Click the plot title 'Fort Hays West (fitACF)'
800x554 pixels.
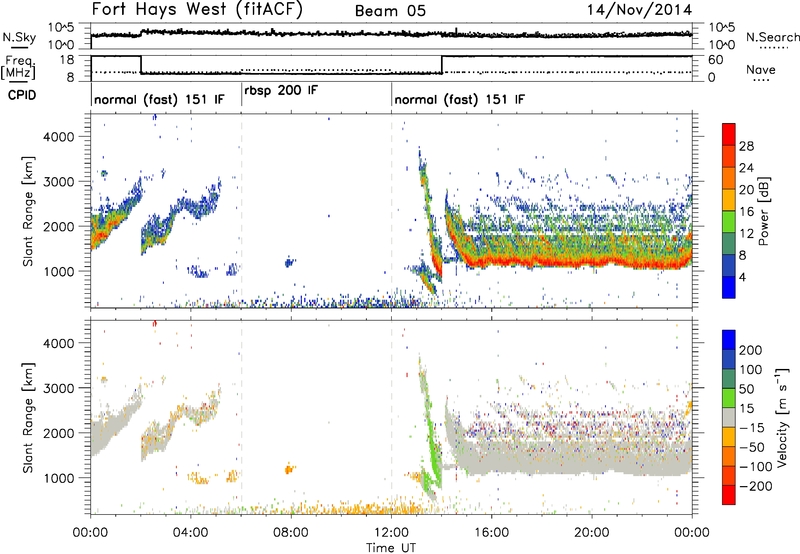(x=197, y=9)
